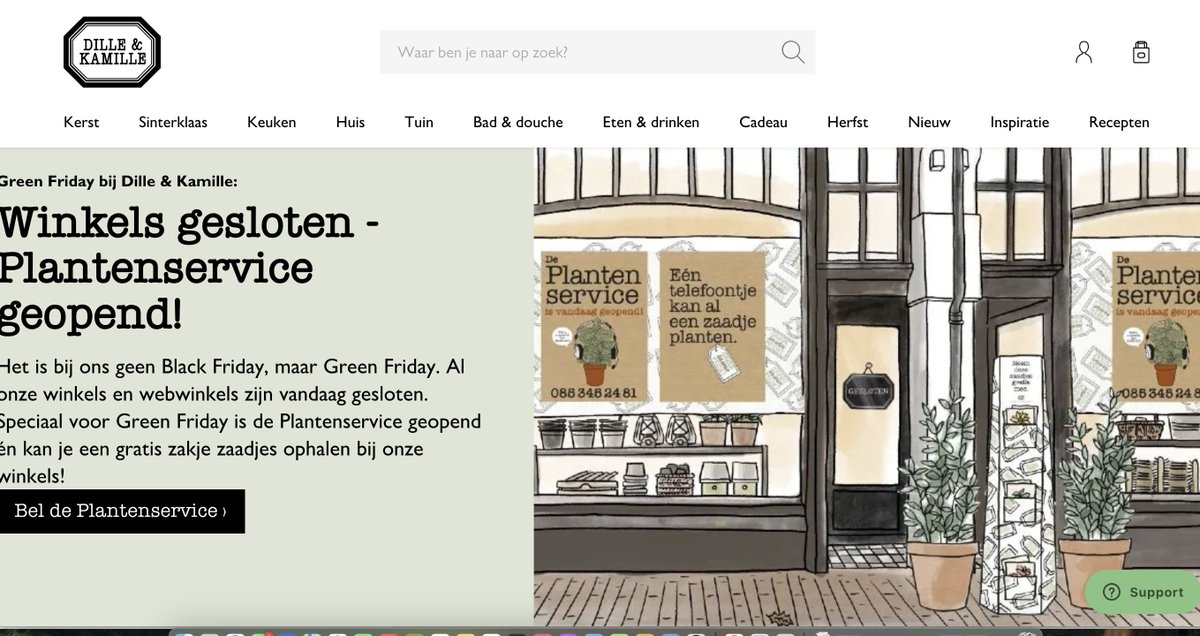Screen dimensions: 1200x636
Task: Click the search magnifier icon
Action: [x=793, y=52]
